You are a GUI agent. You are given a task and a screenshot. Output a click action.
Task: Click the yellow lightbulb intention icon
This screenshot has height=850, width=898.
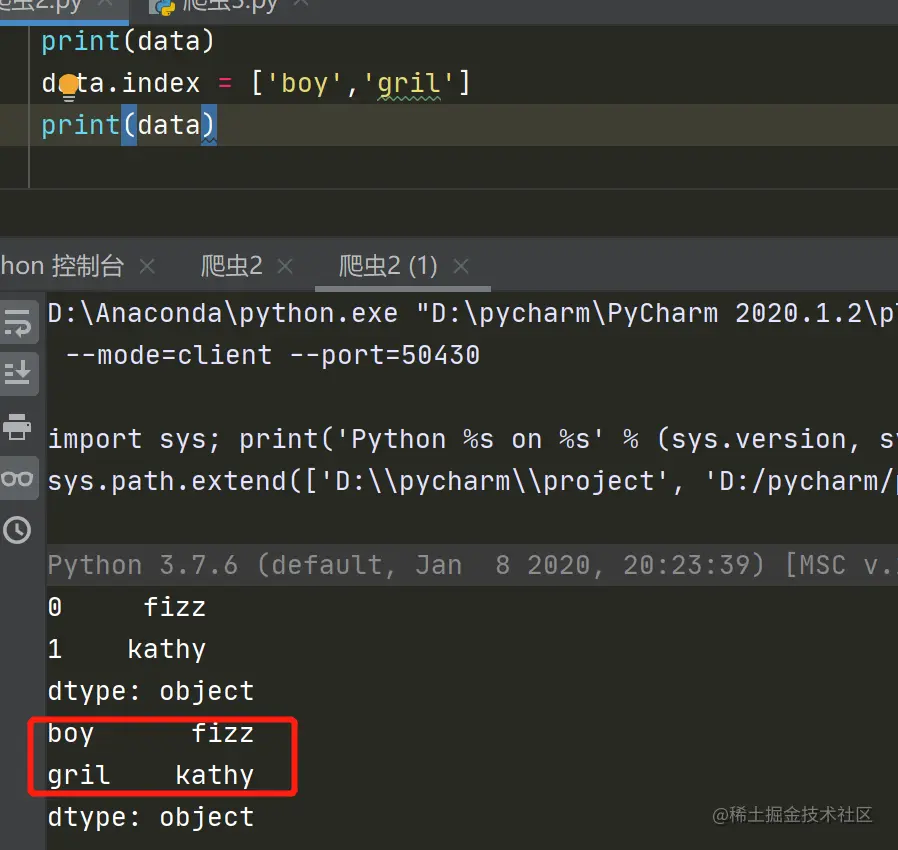(x=69, y=86)
